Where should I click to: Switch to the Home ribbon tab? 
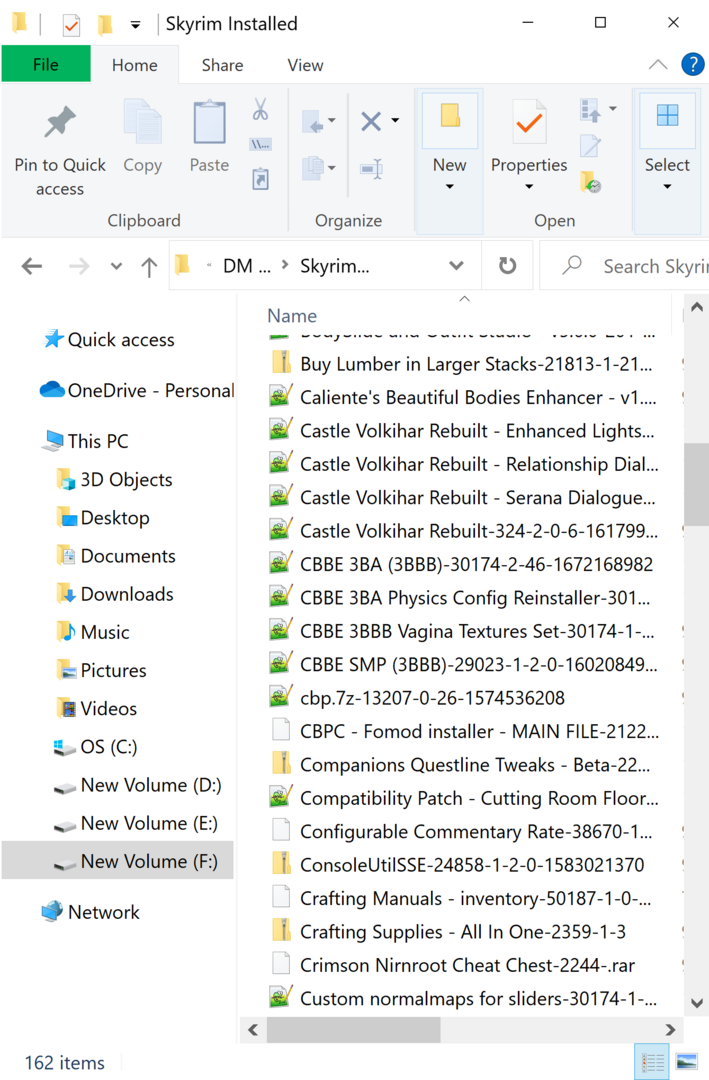pyautogui.click(x=135, y=65)
